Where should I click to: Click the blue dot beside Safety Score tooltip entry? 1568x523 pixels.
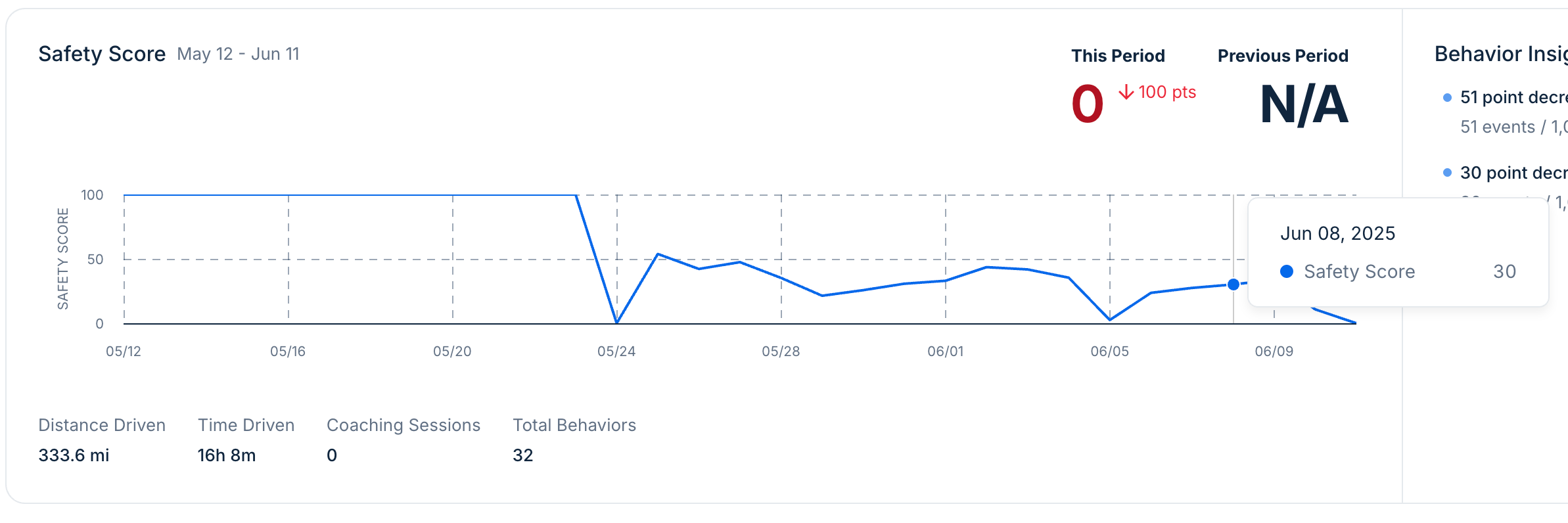(x=1287, y=271)
